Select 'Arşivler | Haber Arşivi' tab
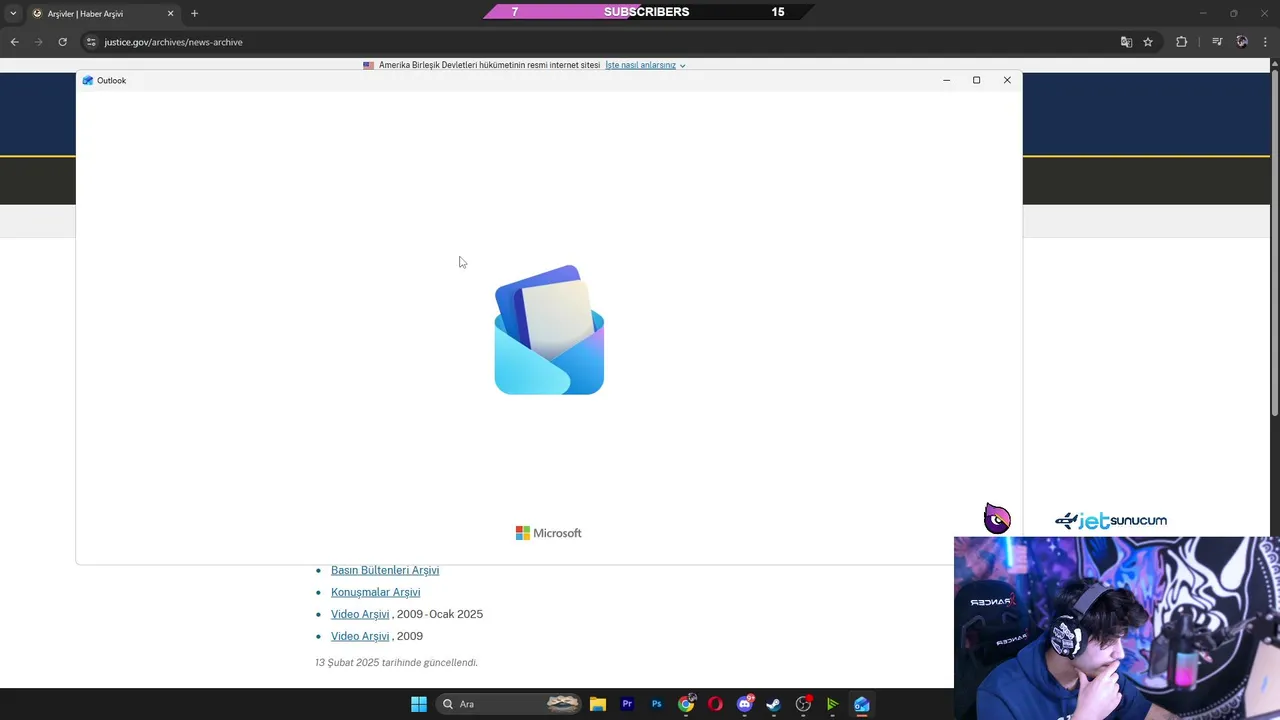 click(102, 14)
